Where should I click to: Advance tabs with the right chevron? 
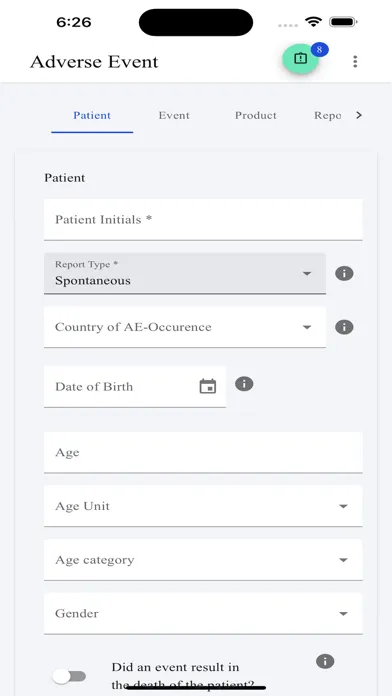(x=359, y=115)
